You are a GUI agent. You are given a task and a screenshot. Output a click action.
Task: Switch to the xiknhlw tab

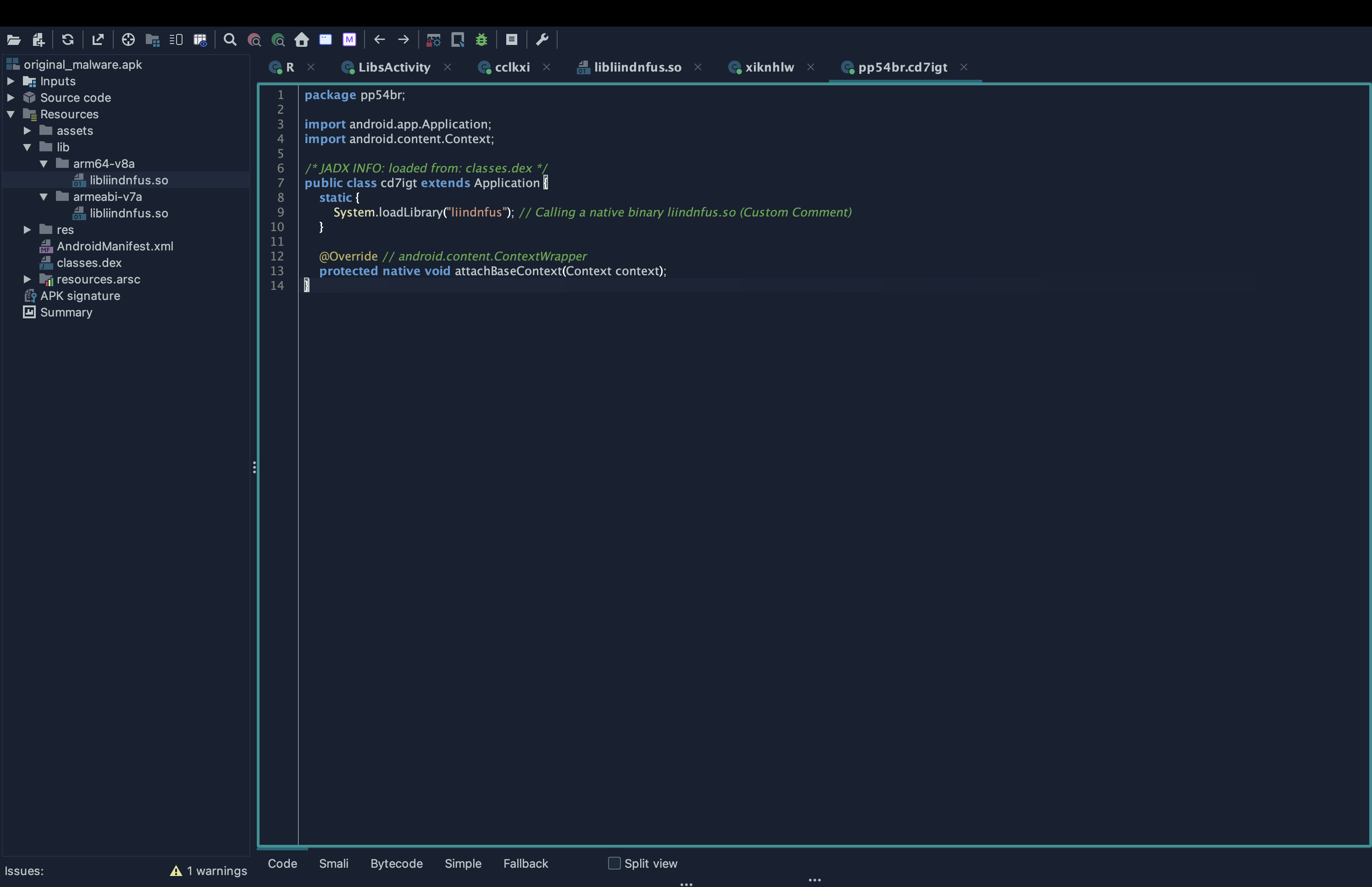click(x=769, y=67)
